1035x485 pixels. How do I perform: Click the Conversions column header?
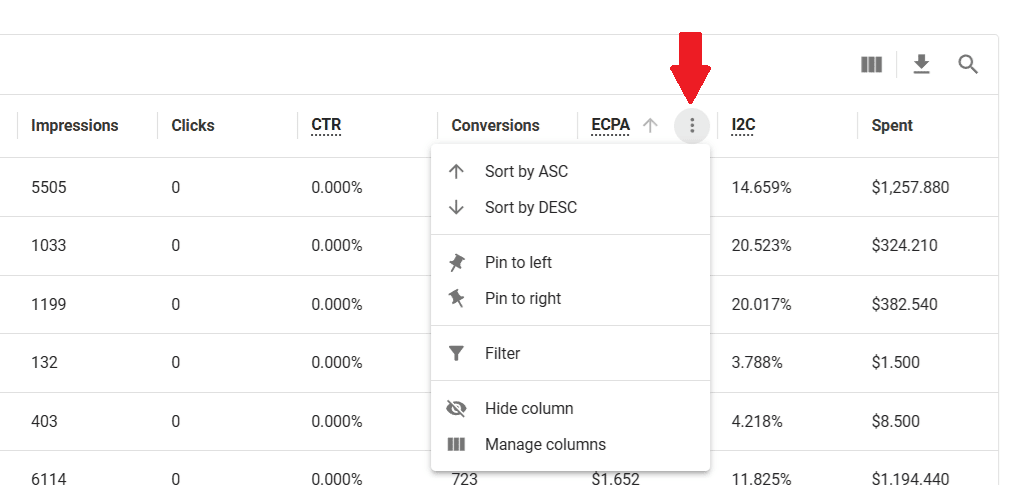click(x=495, y=126)
